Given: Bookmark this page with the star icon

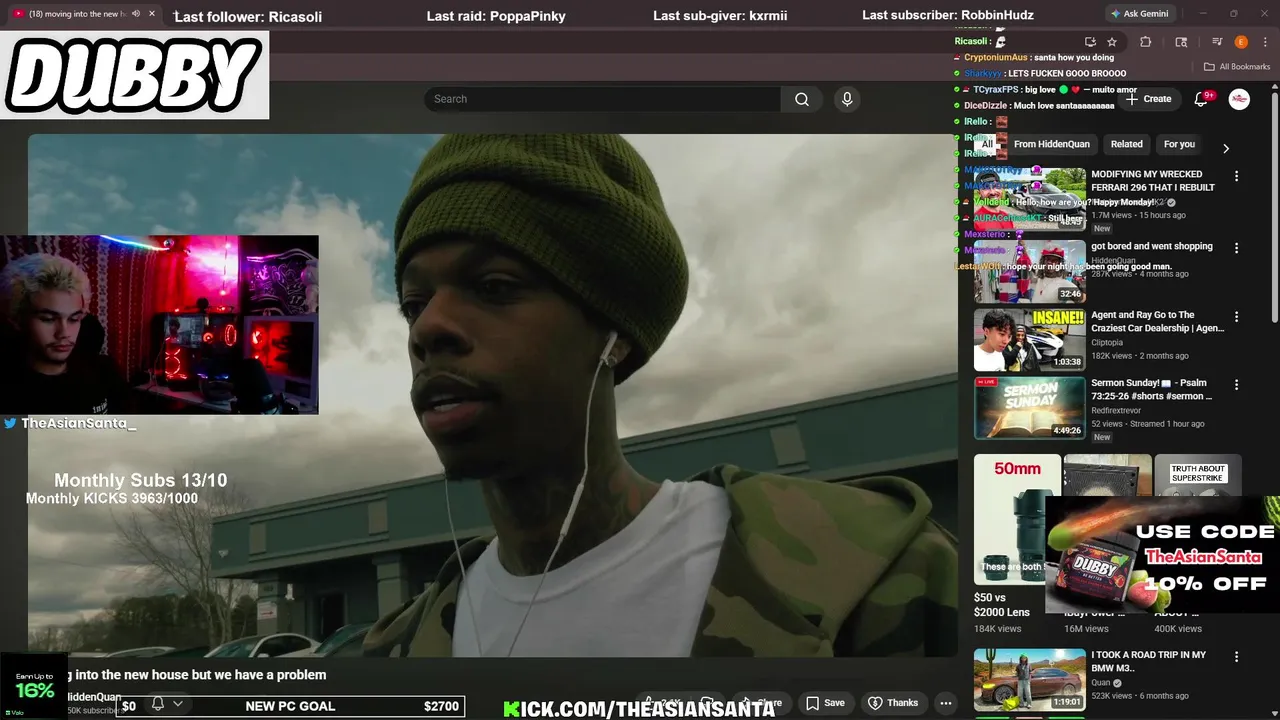Looking at the screenshot, I should click(1112, 42).
